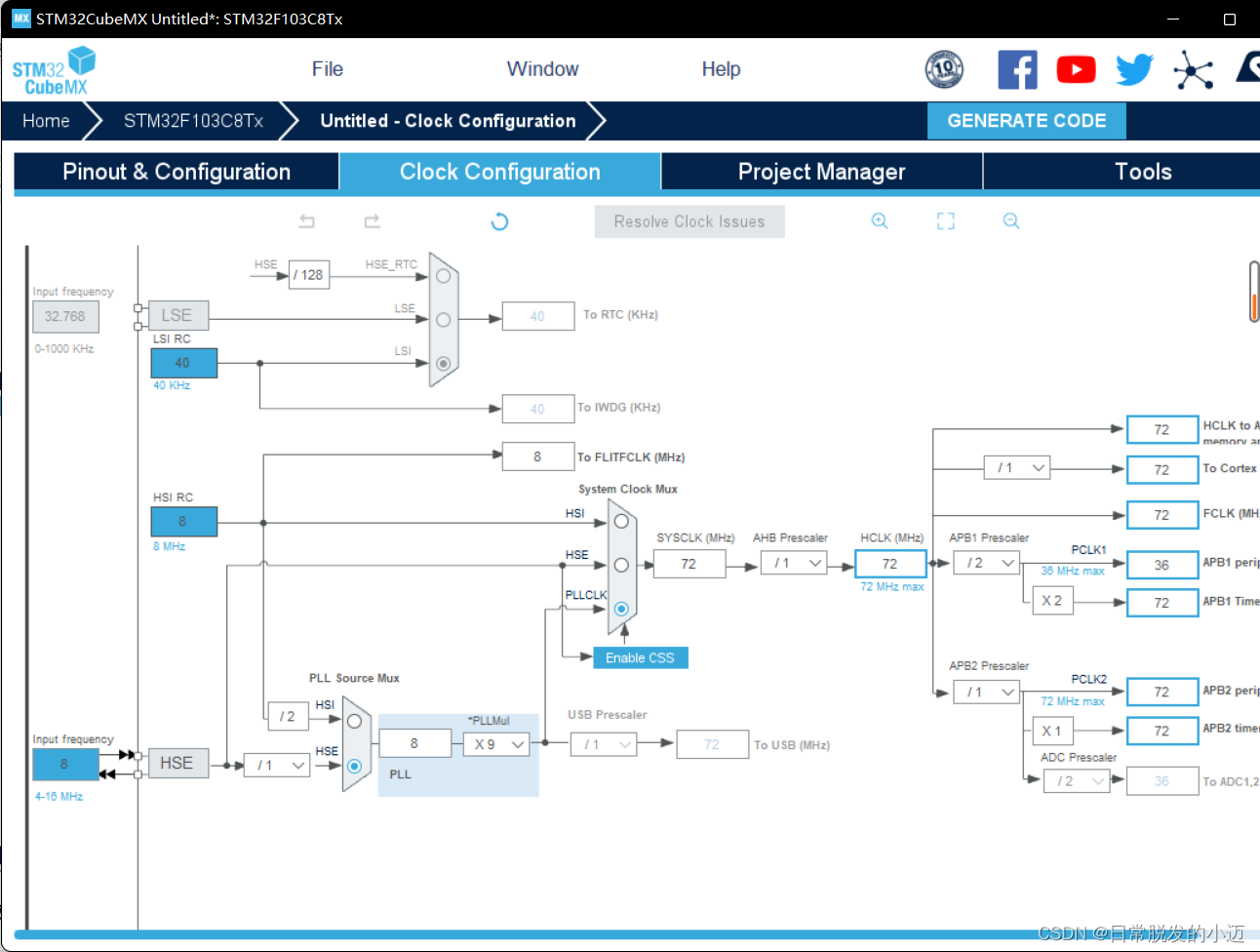This screenshot has height=952, width=1260.
Task: Click STM32F103C8Tx breadcrumb
Action: pos(193,121)
